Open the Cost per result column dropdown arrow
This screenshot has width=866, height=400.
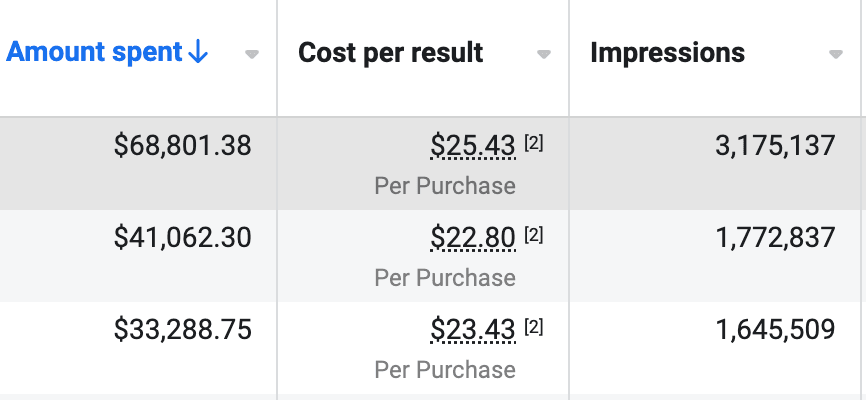pos(544,54)
